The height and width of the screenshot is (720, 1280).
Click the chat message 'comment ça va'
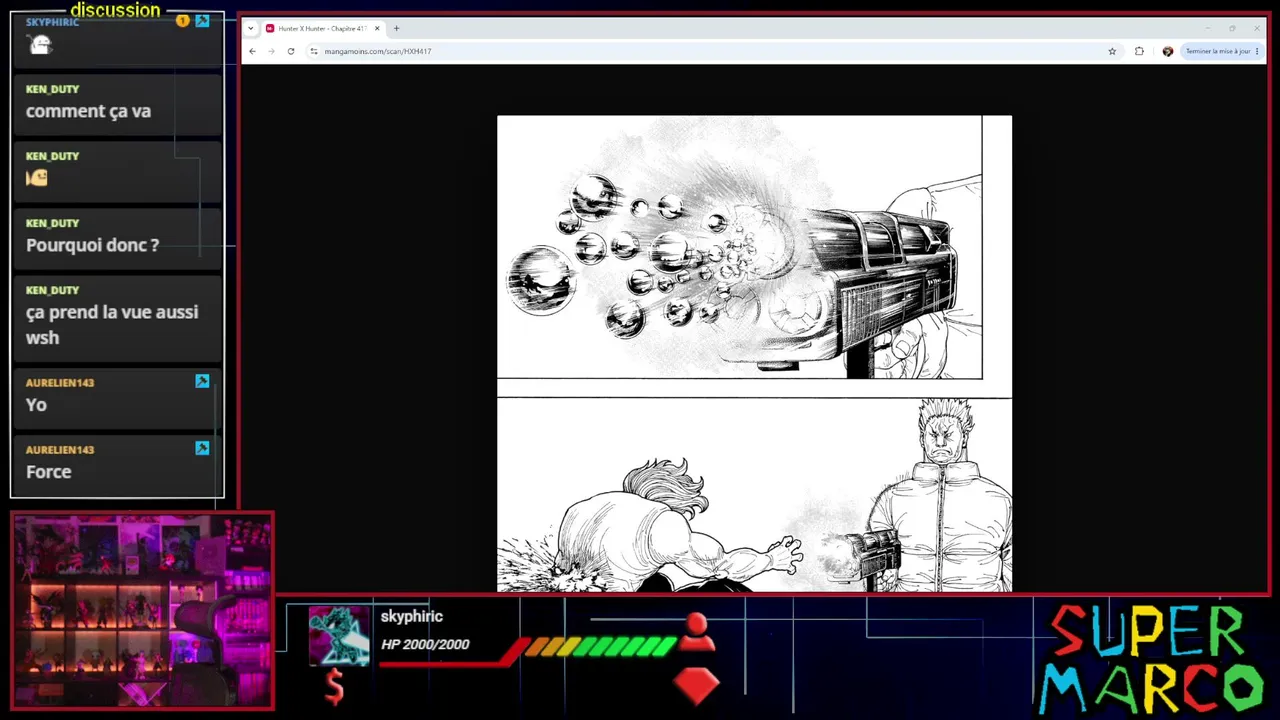point(88,111)
